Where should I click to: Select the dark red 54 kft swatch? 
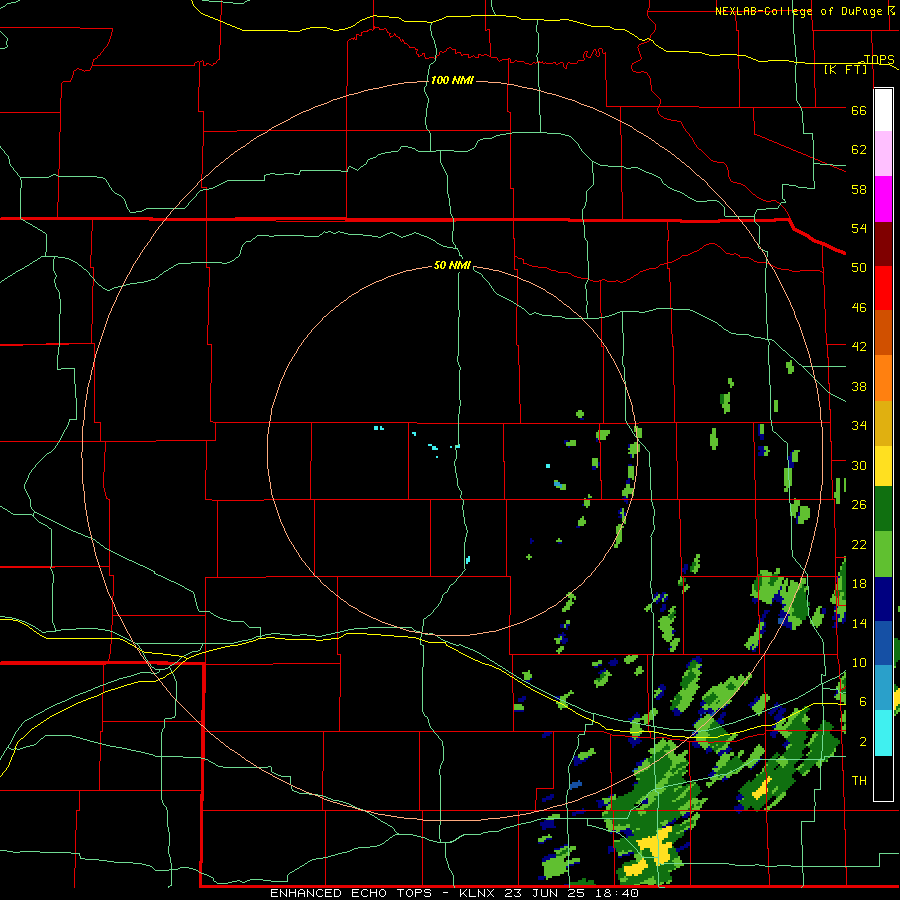tap(883, 244)
